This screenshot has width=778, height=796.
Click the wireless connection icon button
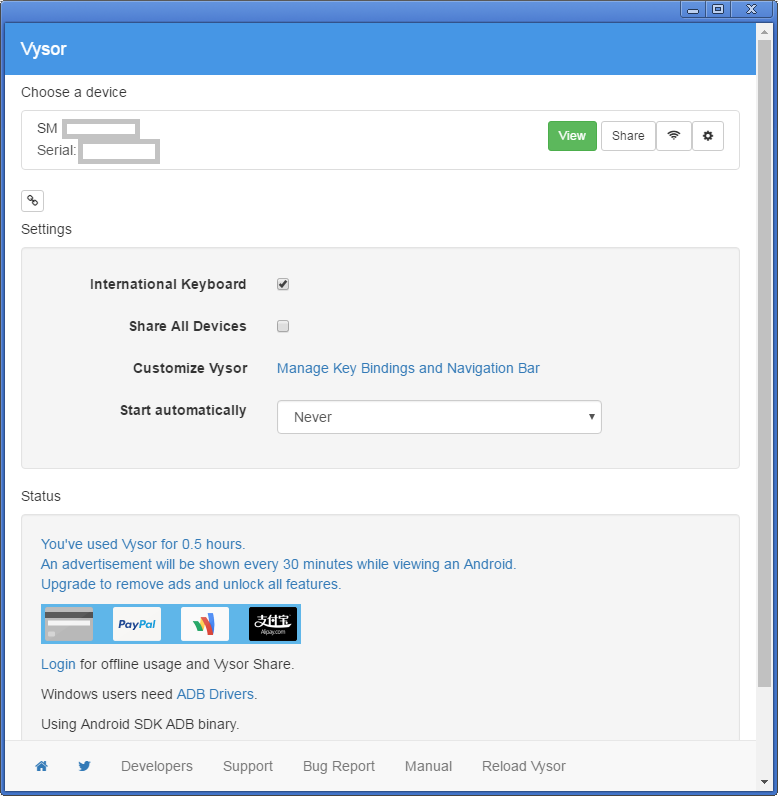(673, 136)
